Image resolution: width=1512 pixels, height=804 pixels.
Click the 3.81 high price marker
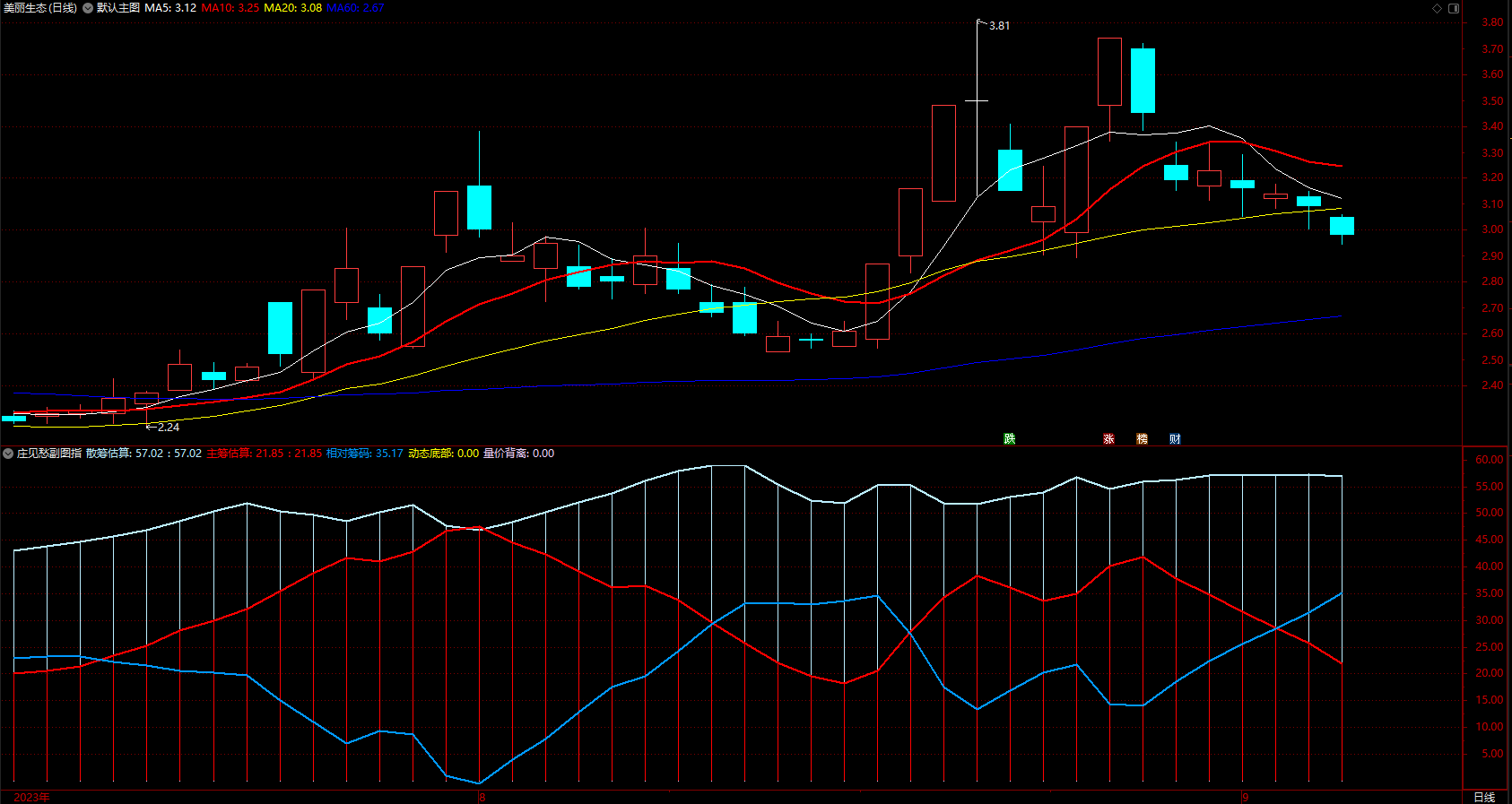tap(999, 26)
